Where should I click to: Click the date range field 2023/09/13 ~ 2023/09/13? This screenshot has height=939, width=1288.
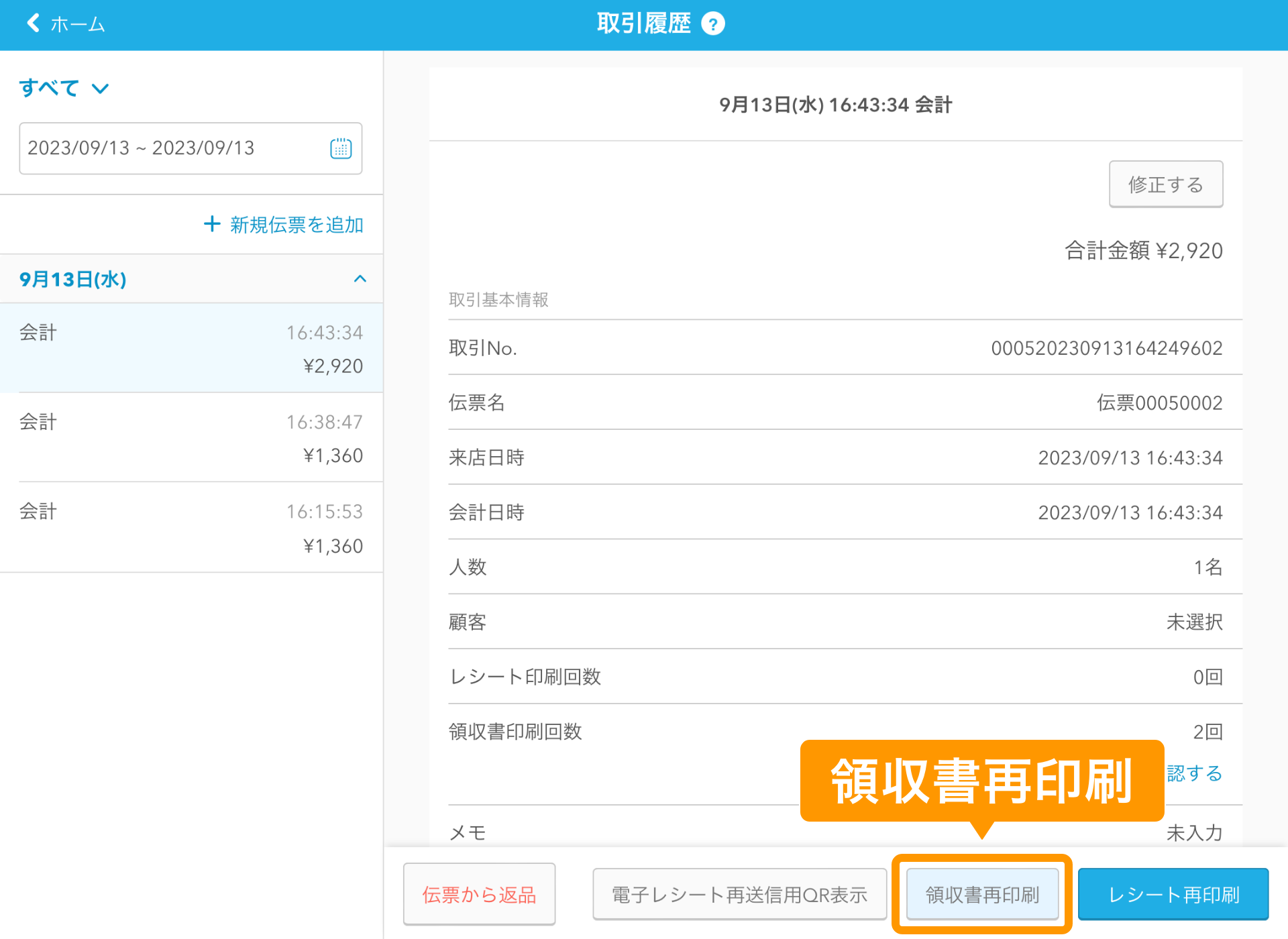click(x=191, y=148)
